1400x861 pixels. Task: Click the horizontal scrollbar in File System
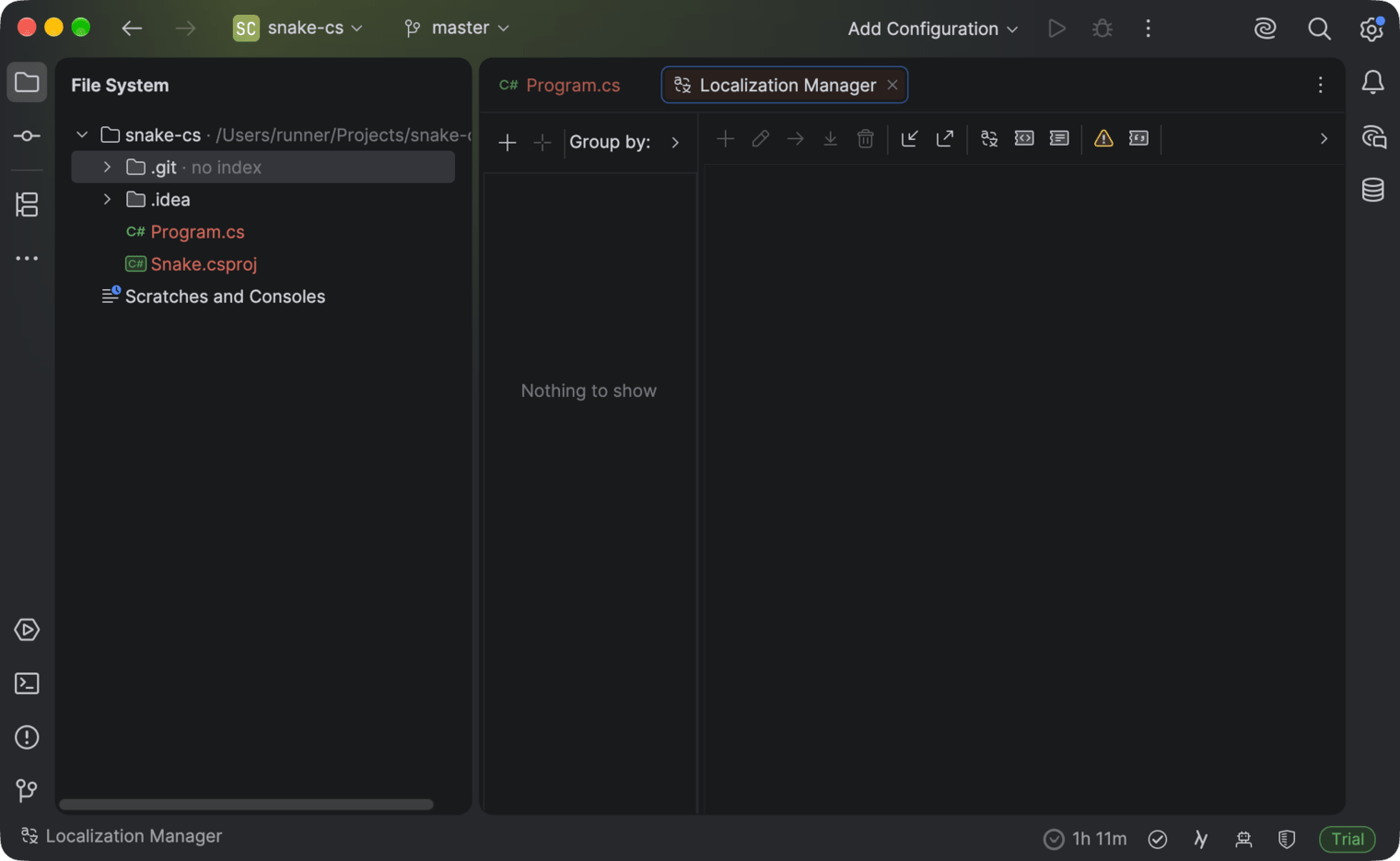pos(246,805)
